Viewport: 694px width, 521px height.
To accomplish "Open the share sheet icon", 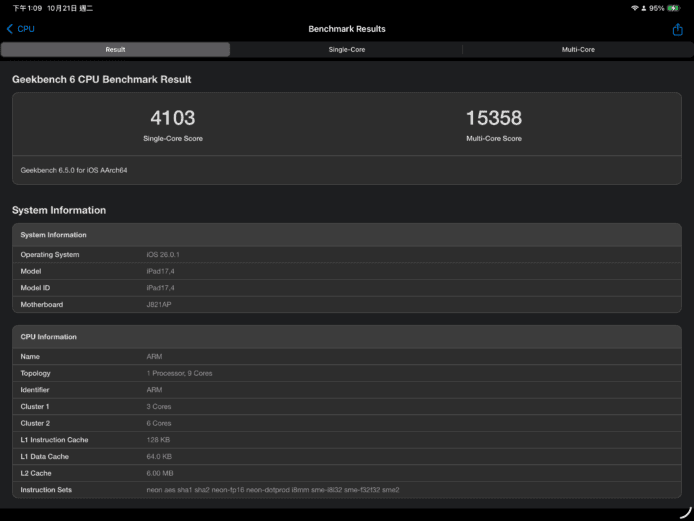I will point(677,29).
